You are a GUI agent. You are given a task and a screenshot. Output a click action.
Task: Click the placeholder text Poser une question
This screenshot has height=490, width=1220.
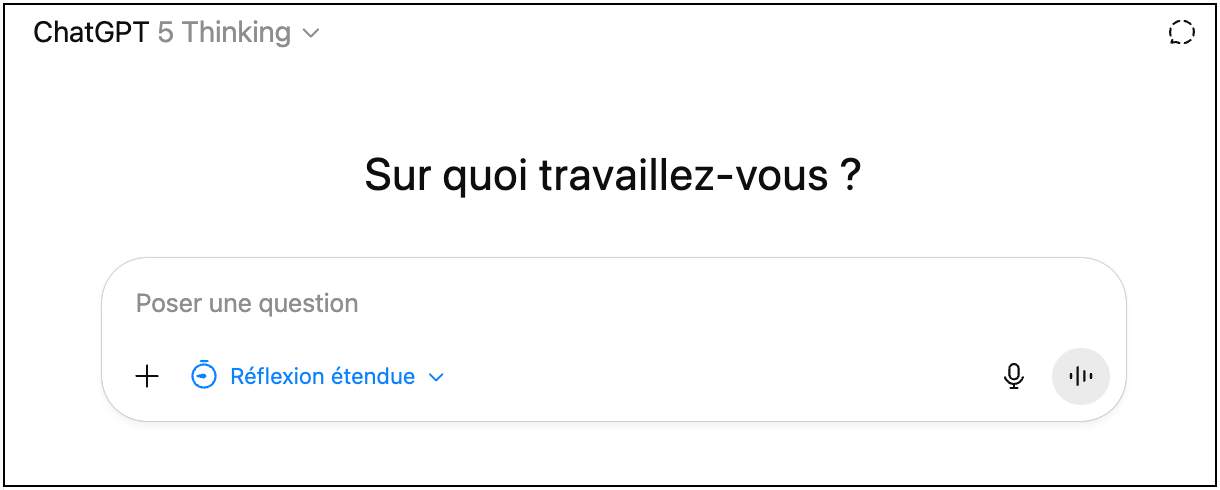pos(247,303)
